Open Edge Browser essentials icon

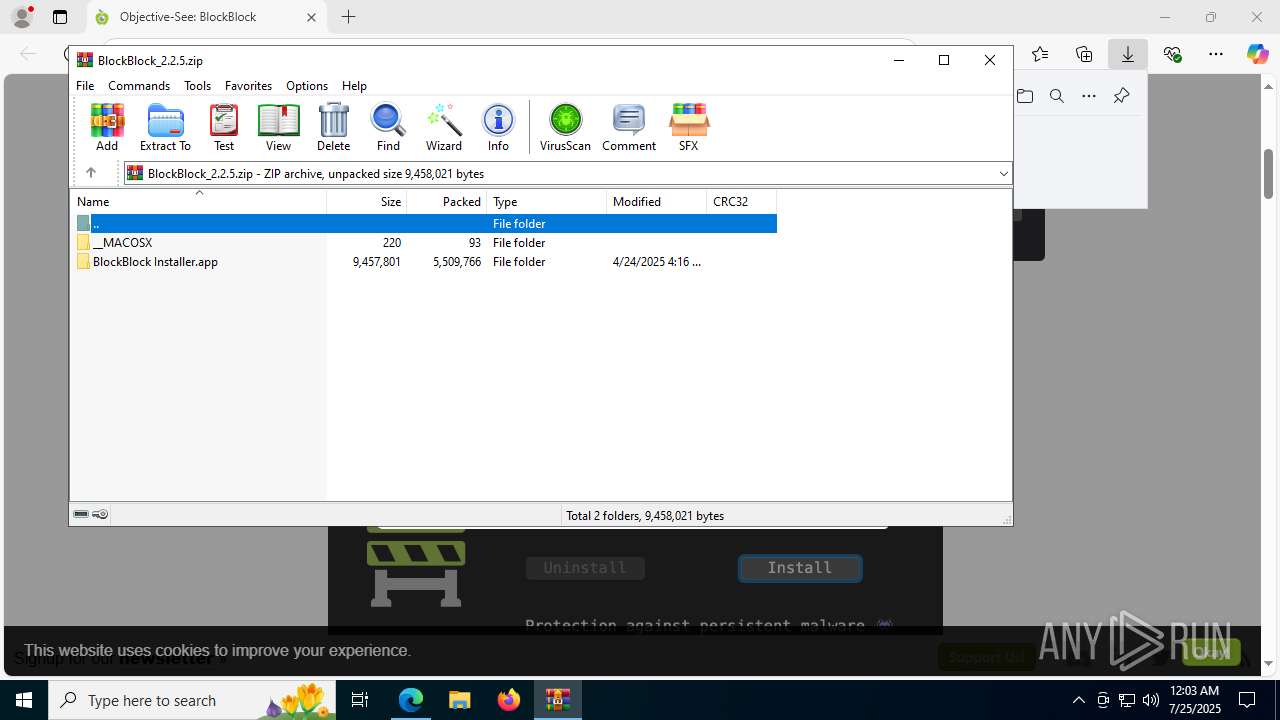point(1172,54)
